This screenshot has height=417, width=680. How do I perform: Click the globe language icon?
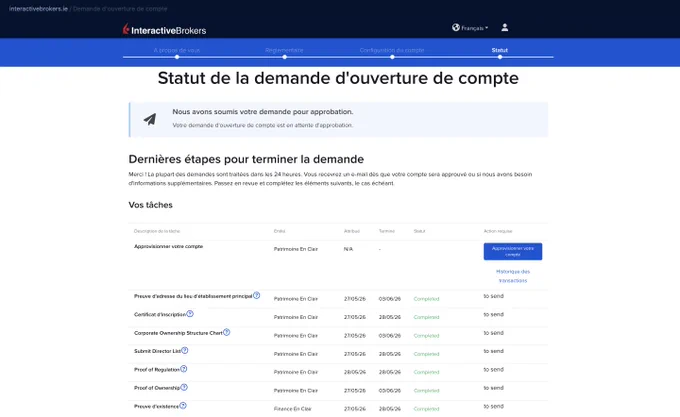(456, 27)
